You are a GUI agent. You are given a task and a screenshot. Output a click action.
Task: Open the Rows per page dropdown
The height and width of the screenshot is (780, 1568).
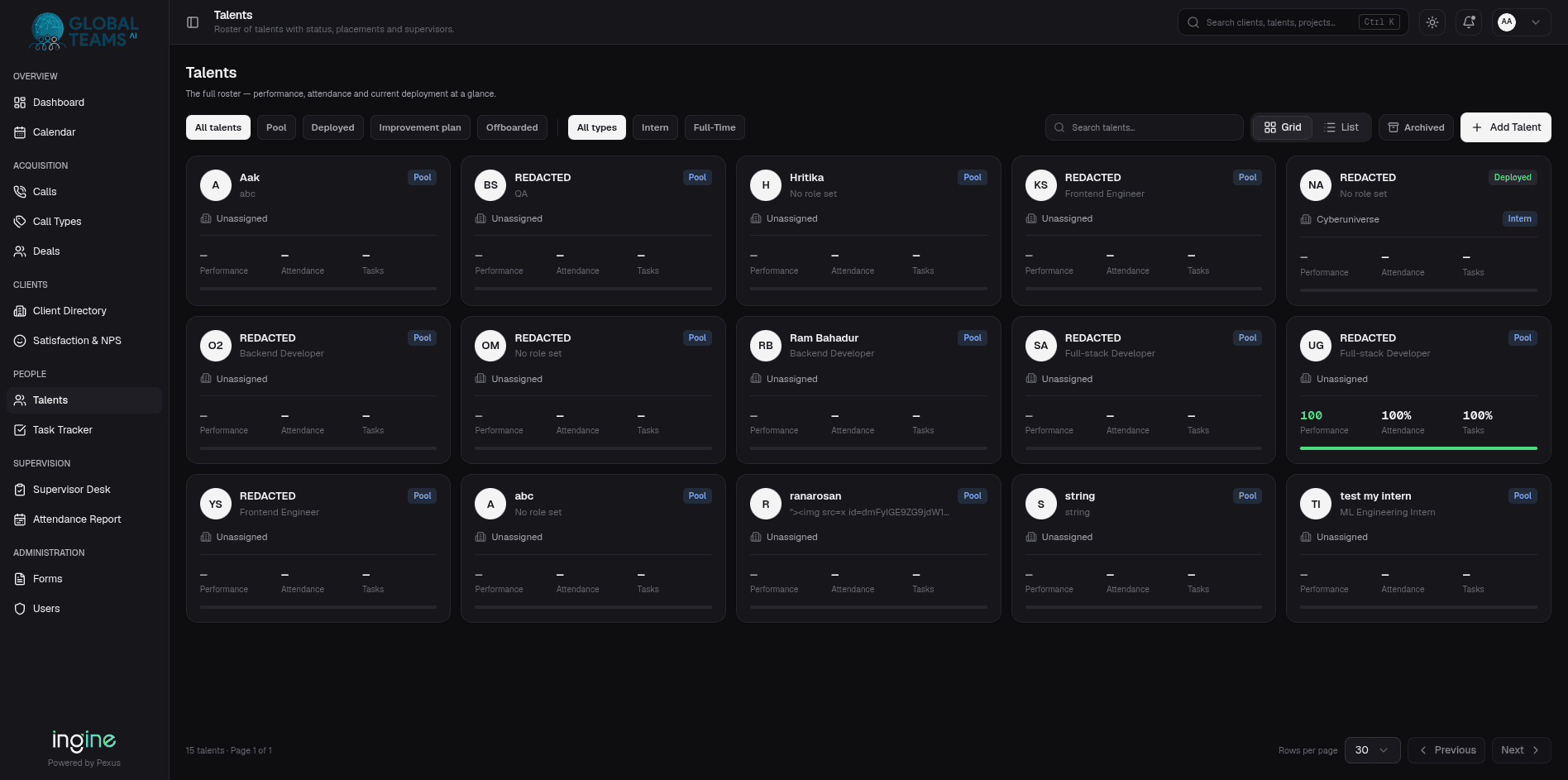click(1372, 750)
